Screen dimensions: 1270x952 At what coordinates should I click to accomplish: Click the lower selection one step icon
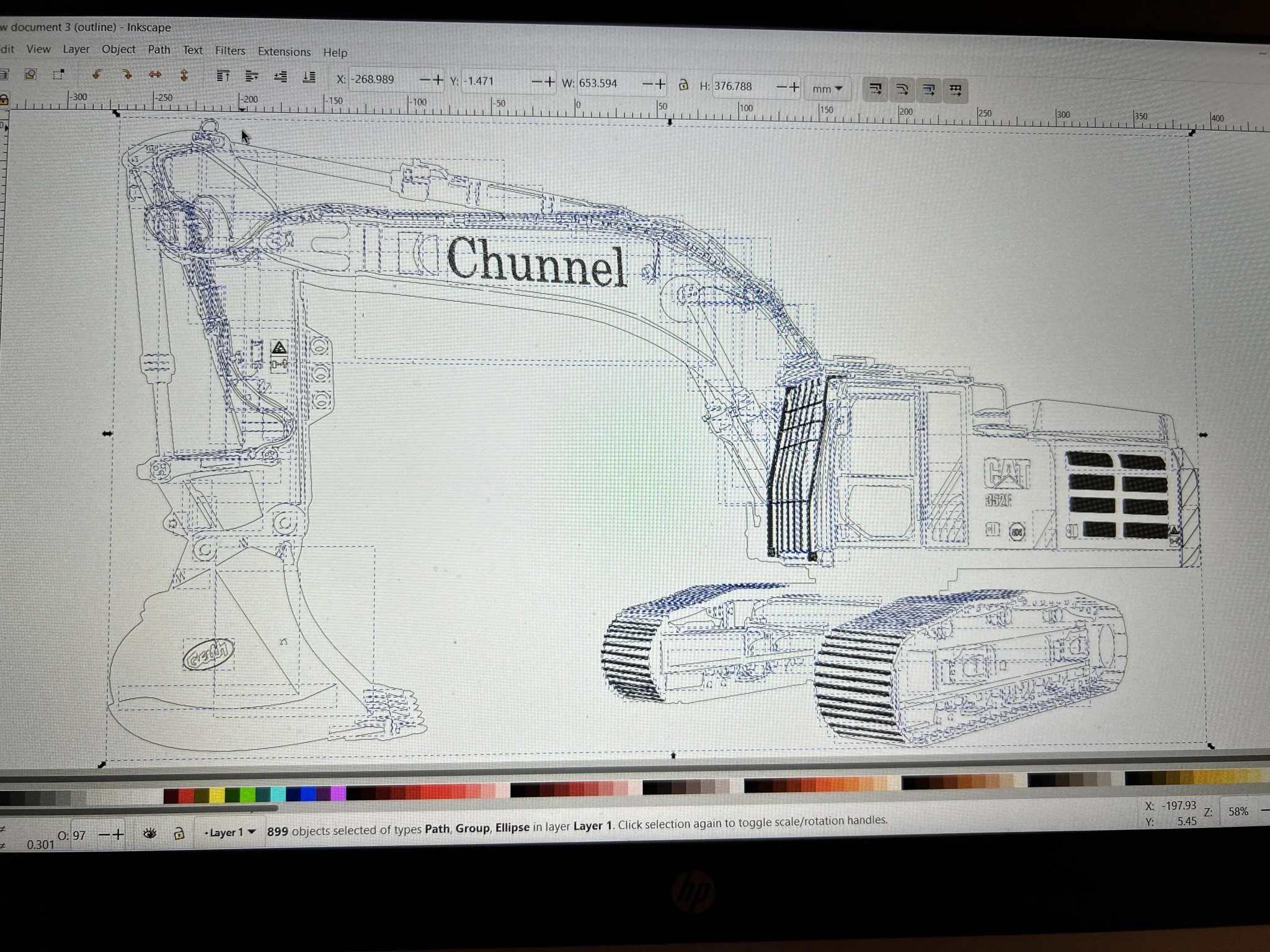(x=280, y=77)
